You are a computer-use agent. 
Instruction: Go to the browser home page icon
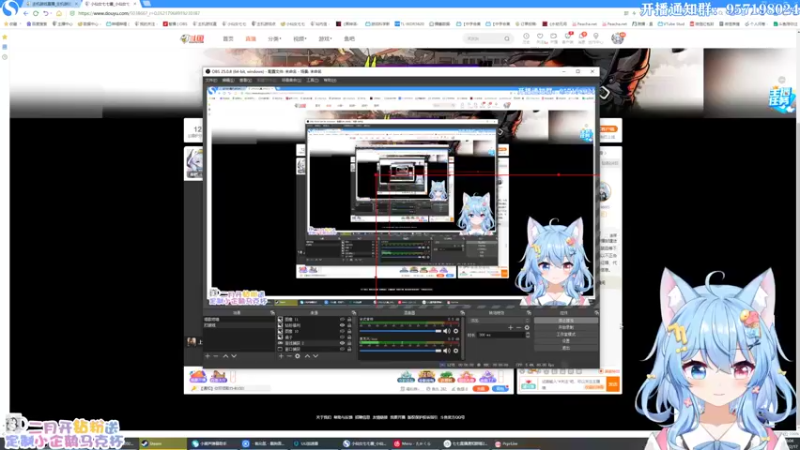point(59,13)
